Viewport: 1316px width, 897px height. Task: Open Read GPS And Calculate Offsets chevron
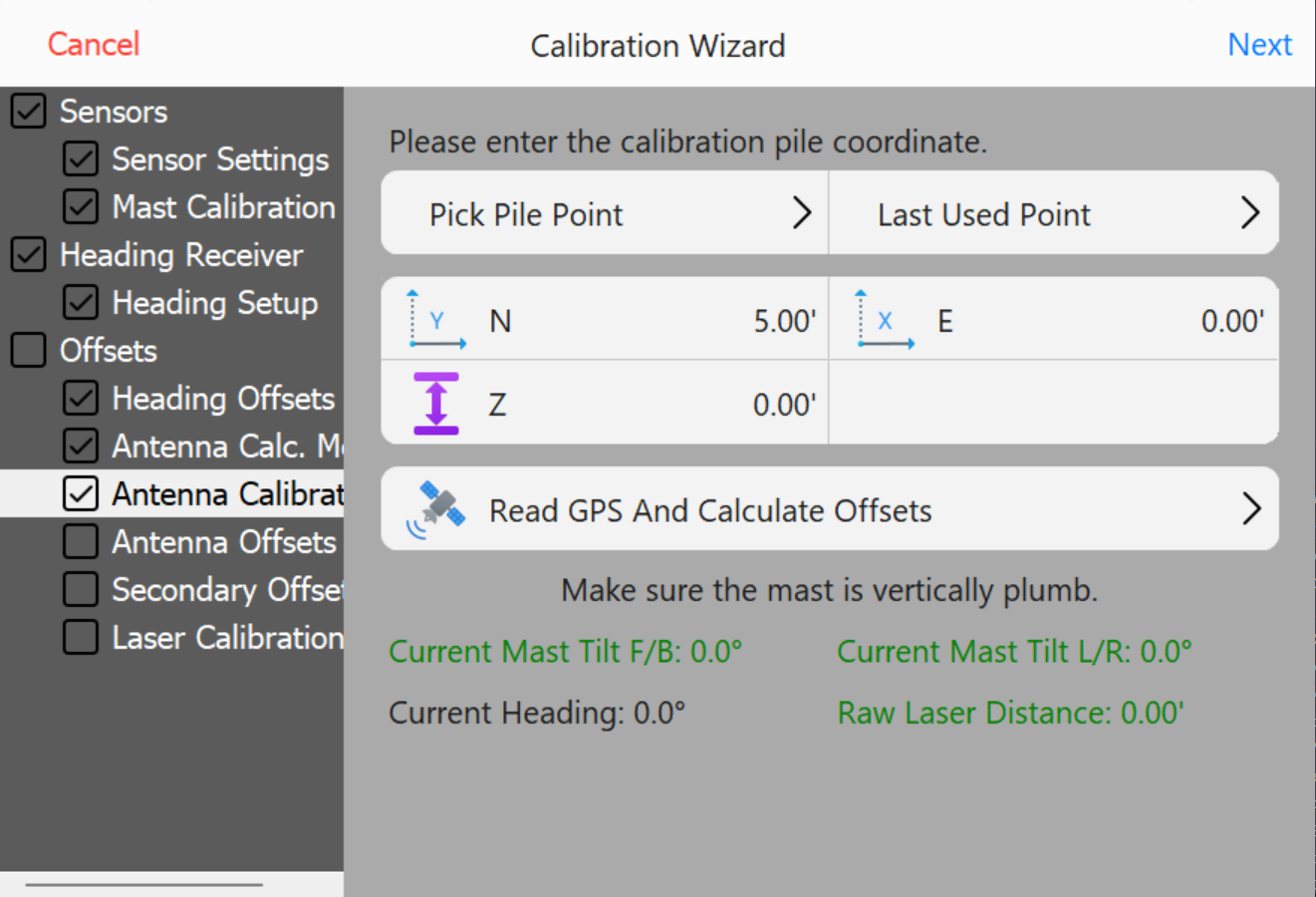1251,508
